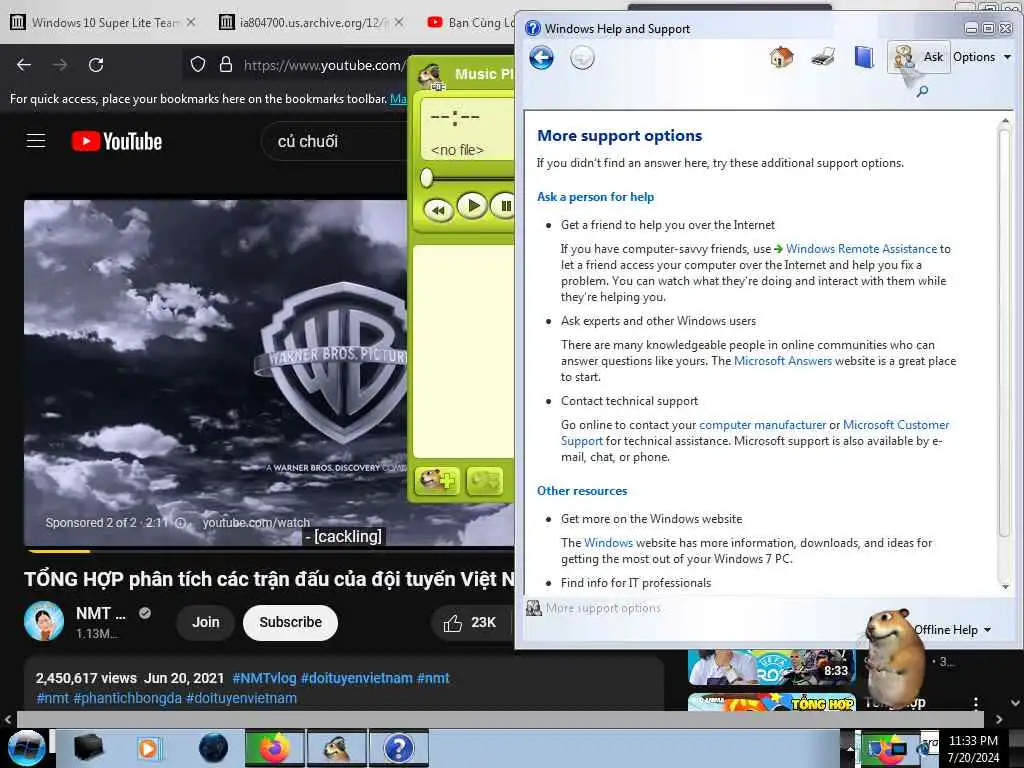
Task: Open Microsoft Customer Support link
Action: click(x=895, y=425)
